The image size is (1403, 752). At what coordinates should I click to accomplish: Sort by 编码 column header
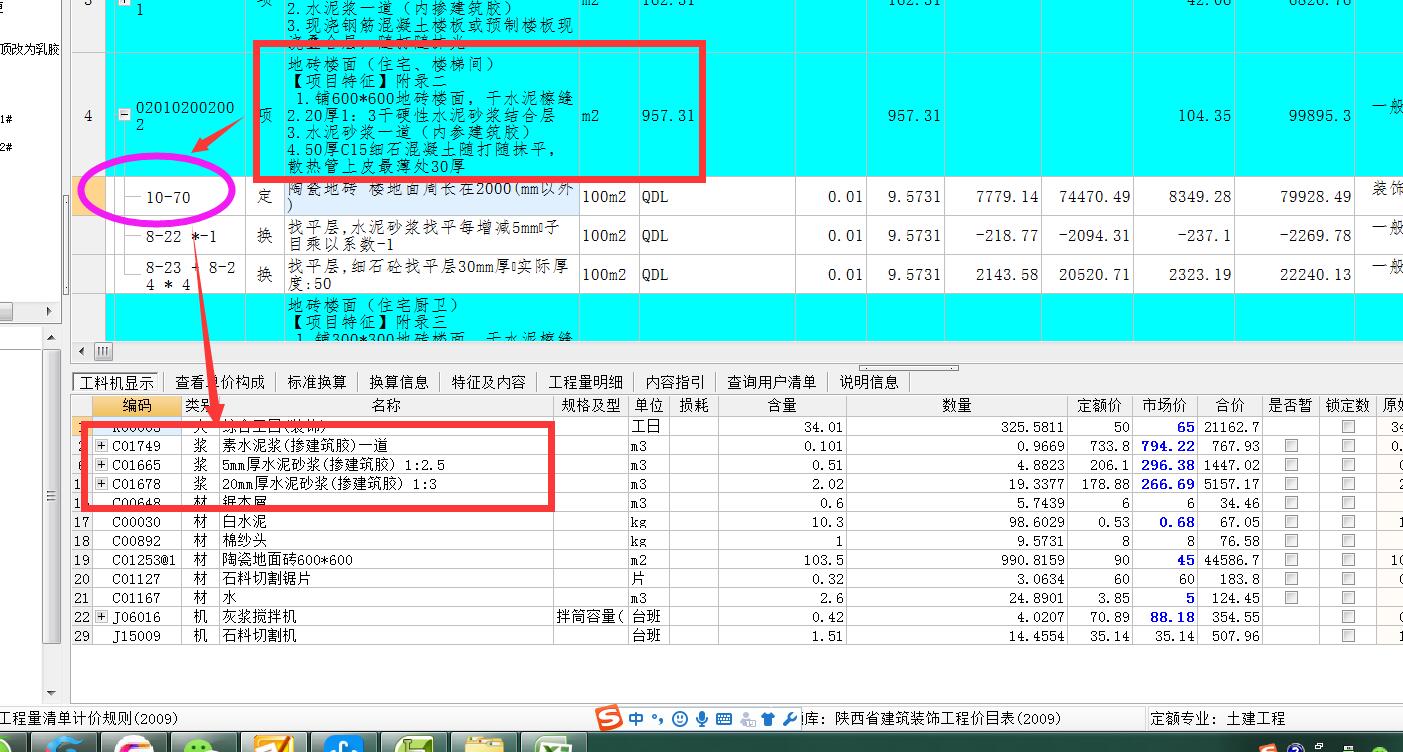(137, 405)
